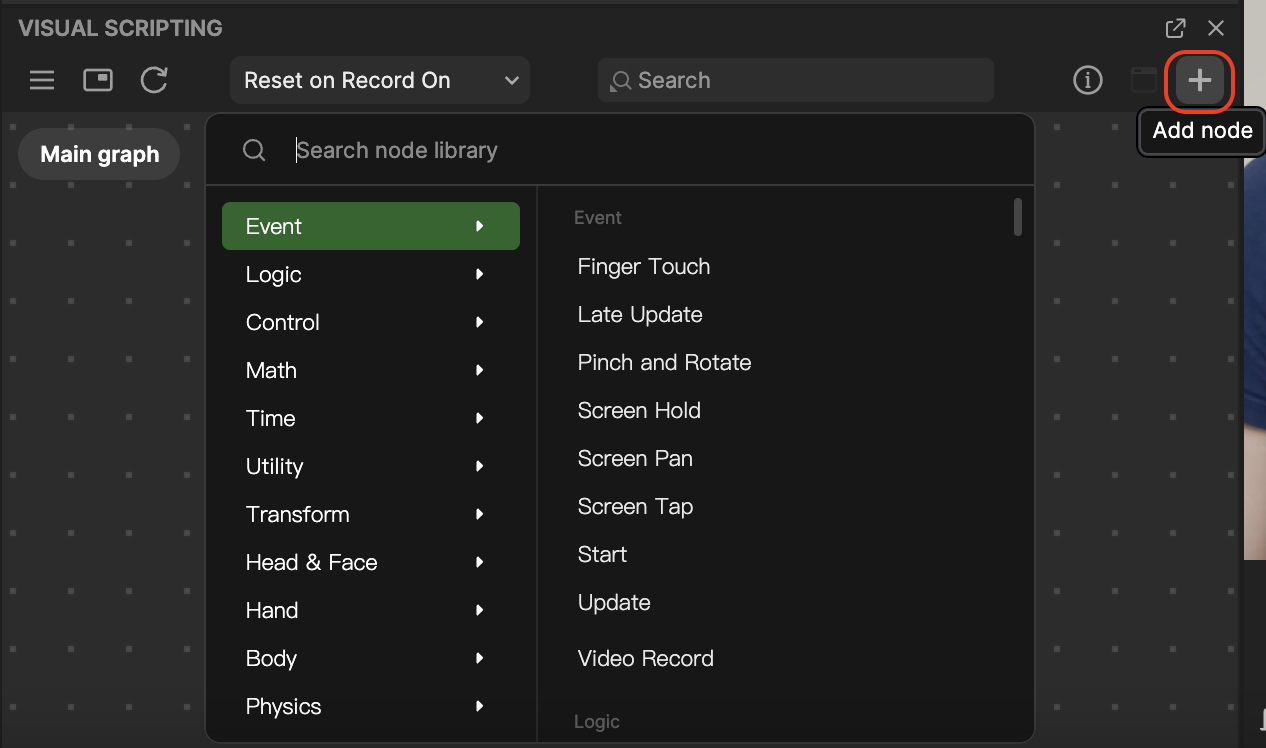The height and width of the screenshot is (748, 1266).
Task: Expand the arrow next to Head & Face
Action: pos(480,562)
